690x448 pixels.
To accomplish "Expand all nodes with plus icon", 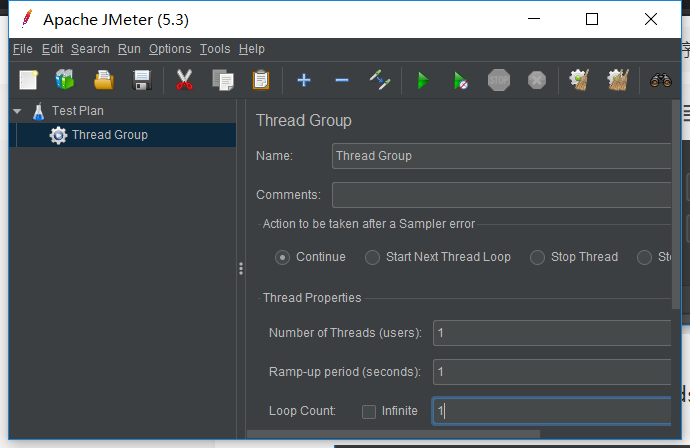I will pyautogui.click(x=304, y=80).
